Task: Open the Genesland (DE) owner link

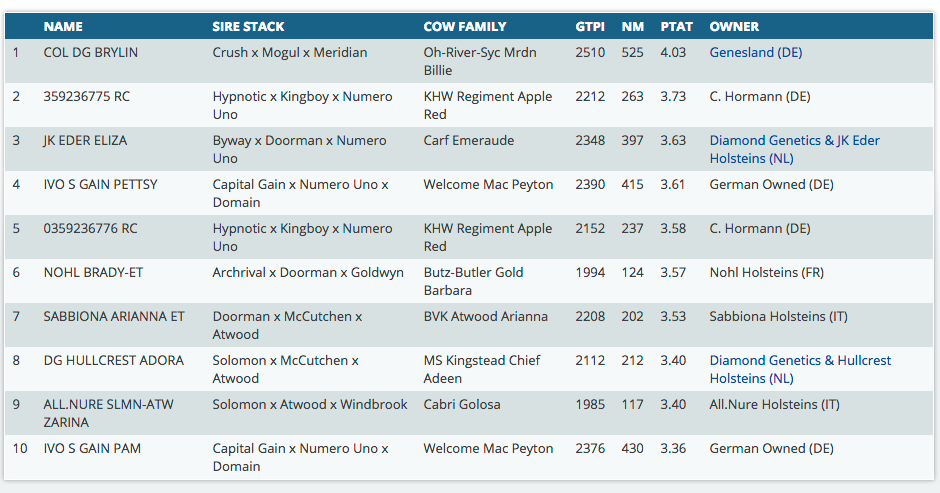Action: click(755, 52)
